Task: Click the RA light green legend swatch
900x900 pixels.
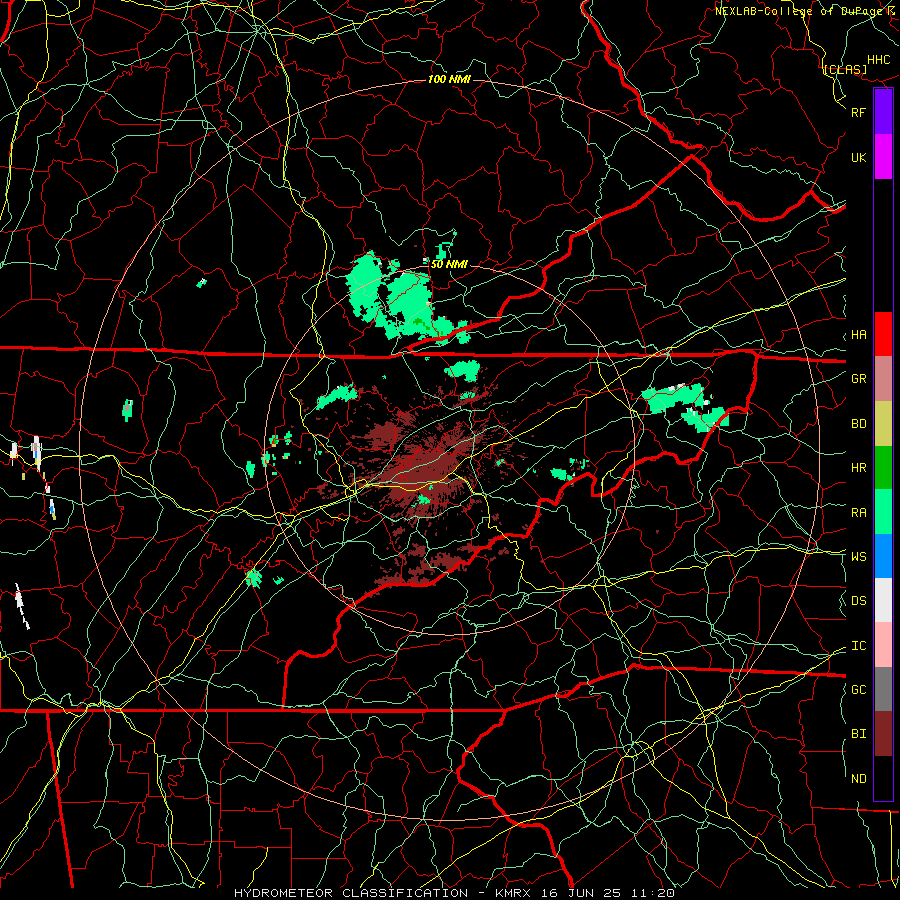Action: pyautogui.click(x=883, y=512)
